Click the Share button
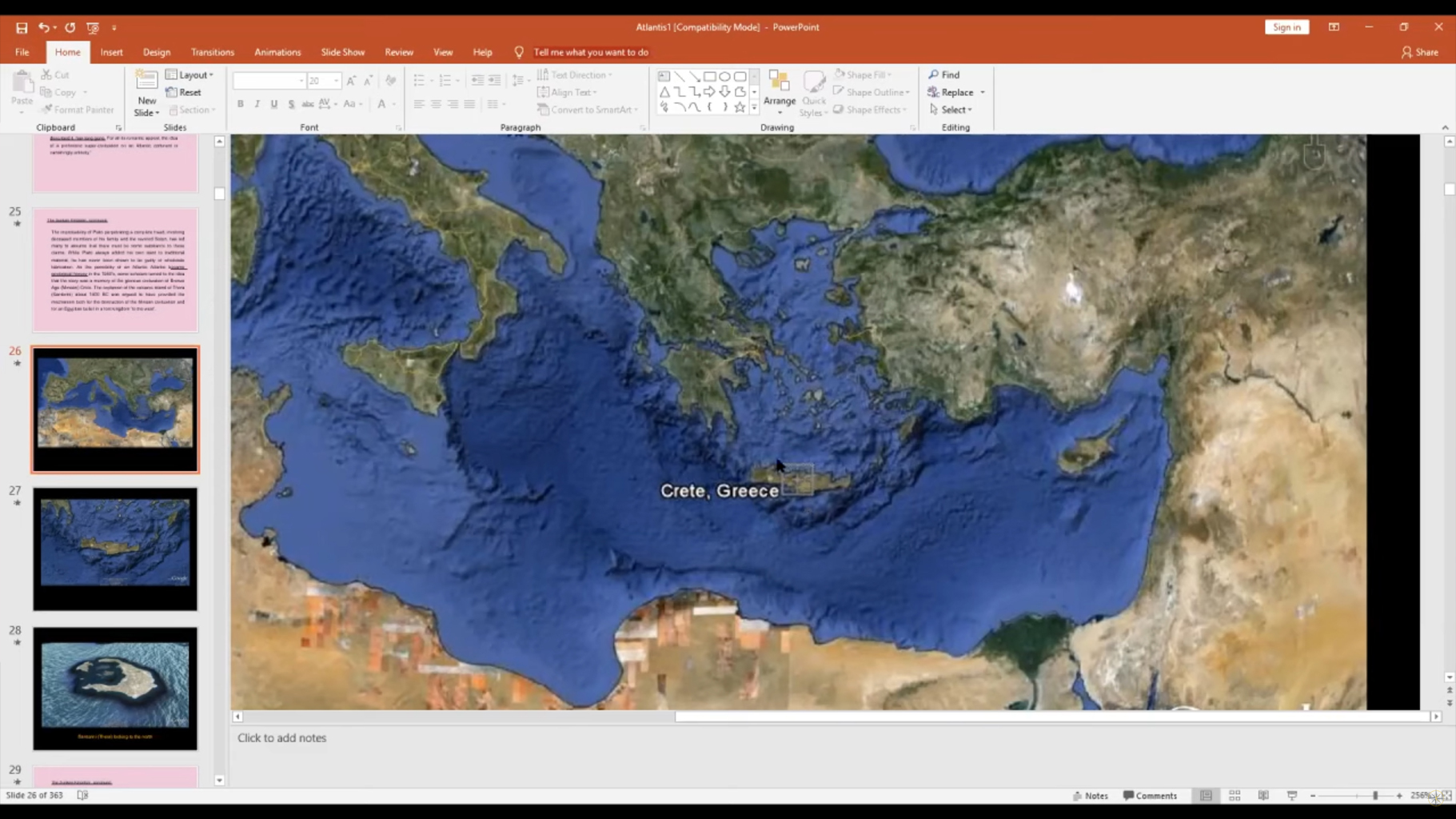Viewport: 1456px width, 819px height. [1420, 52]
